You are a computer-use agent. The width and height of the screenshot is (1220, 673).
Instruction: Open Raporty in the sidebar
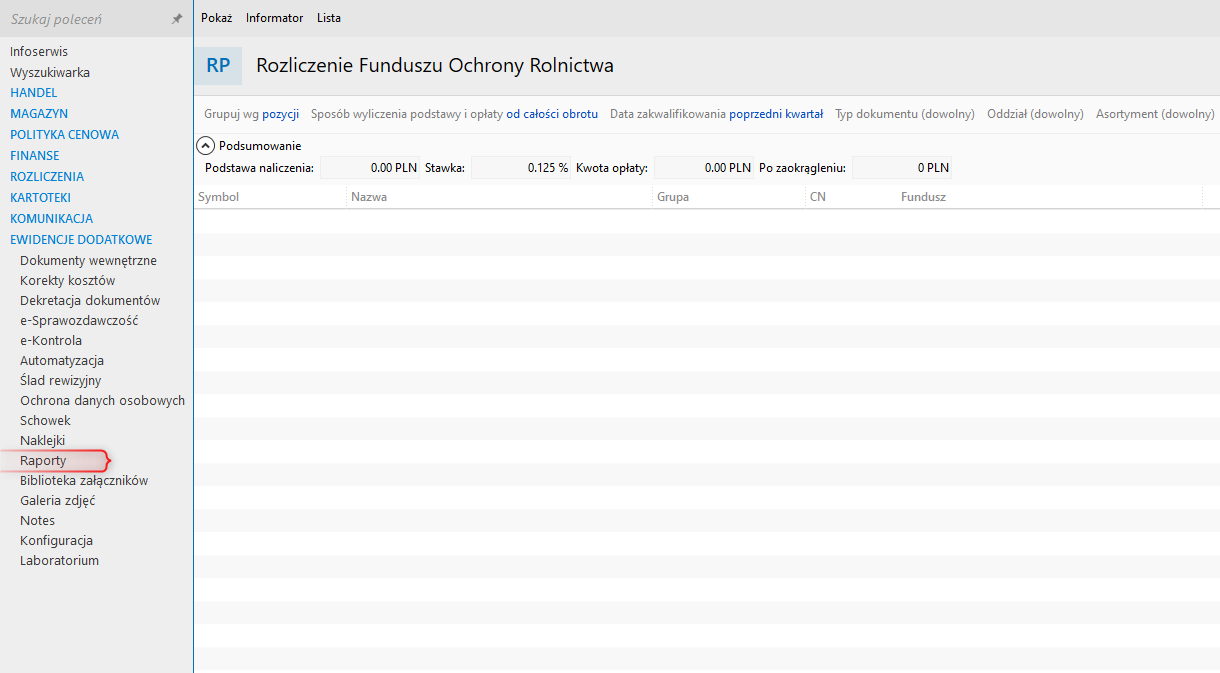(43, 461)
